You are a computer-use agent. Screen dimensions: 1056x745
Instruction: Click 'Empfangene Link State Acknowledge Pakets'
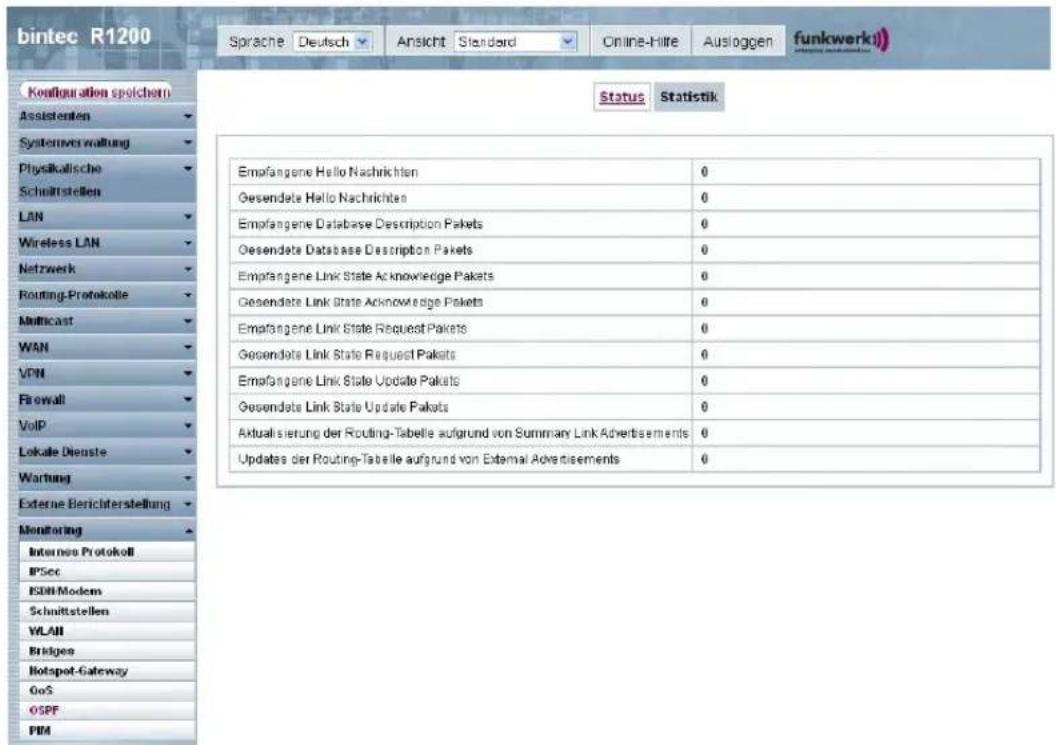pos(366,276)
